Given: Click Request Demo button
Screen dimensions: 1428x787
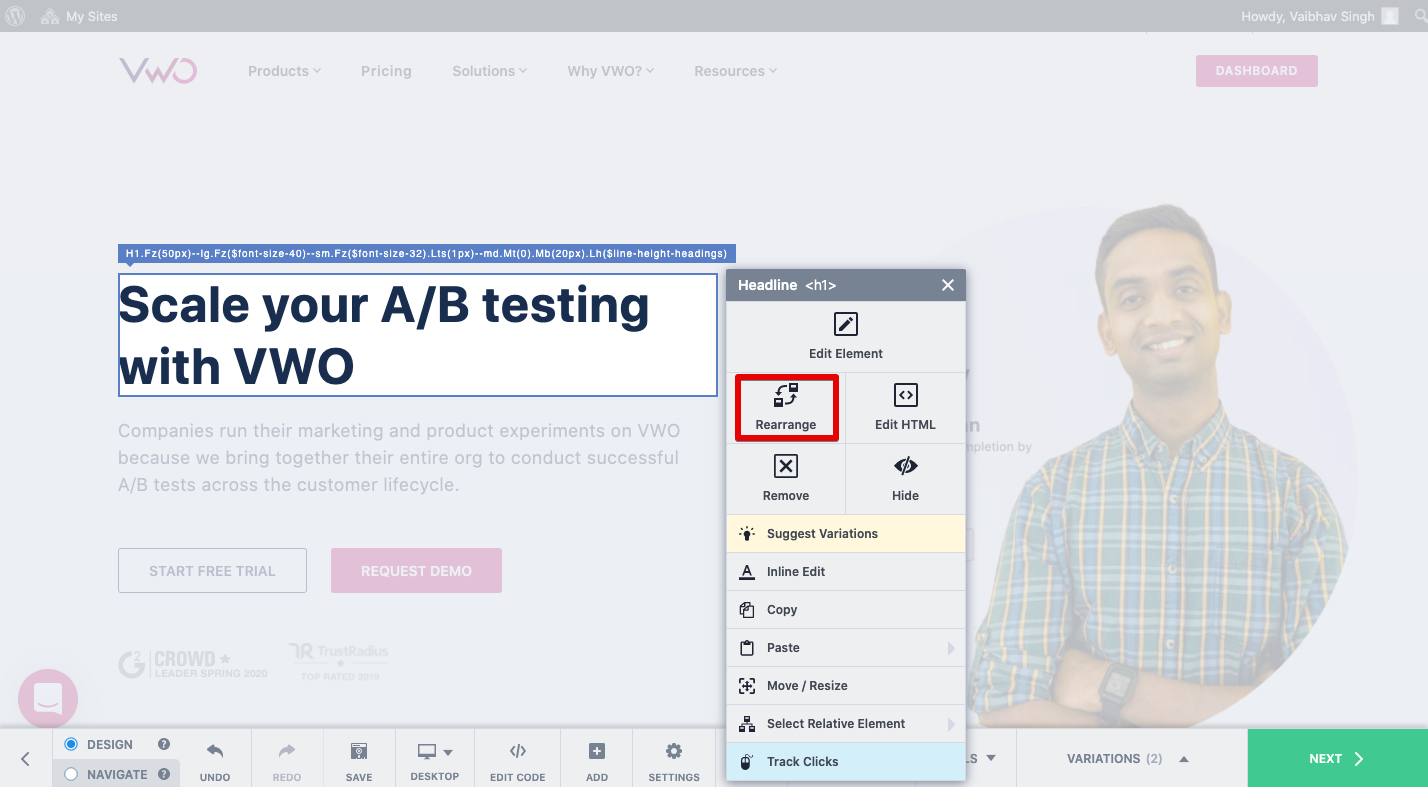Looking at the screenshot, I should tap(416, 571).
